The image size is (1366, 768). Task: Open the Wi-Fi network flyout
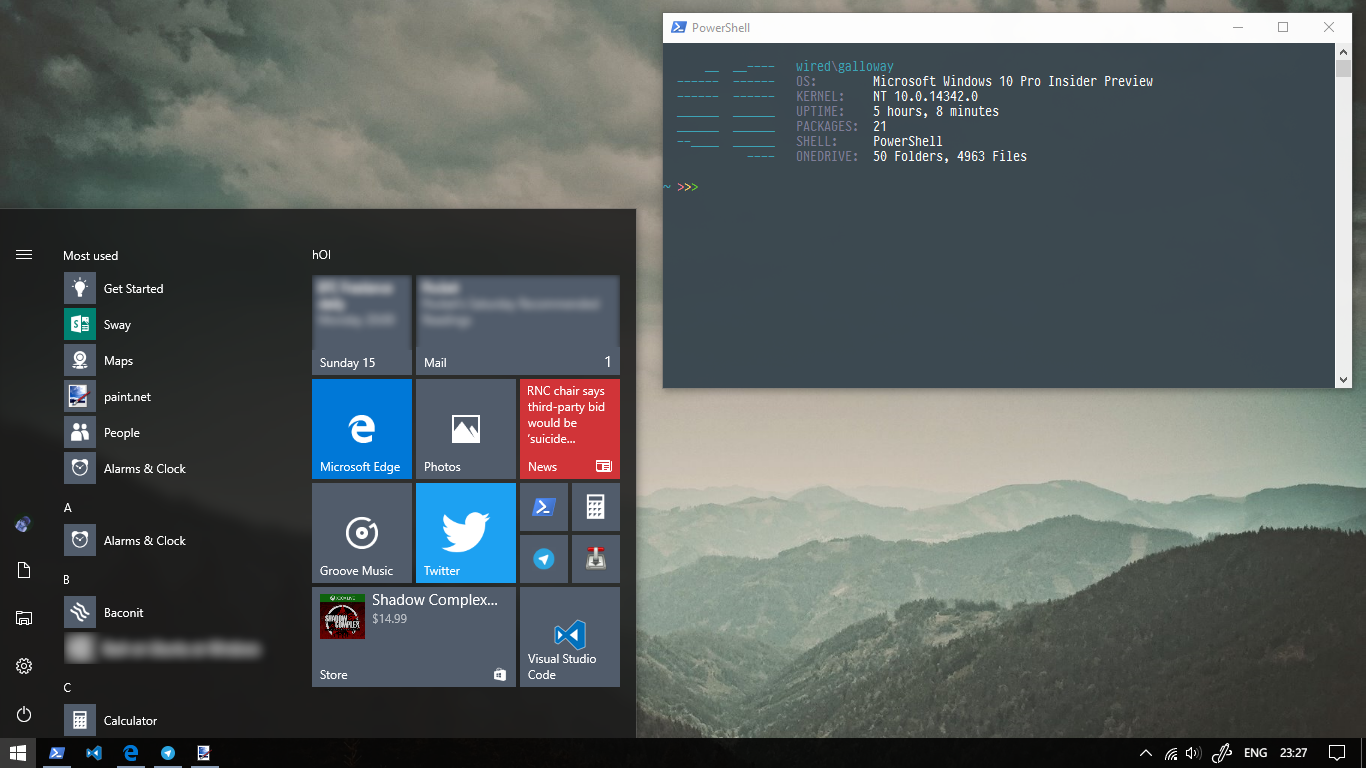(x=1171, y=753)
